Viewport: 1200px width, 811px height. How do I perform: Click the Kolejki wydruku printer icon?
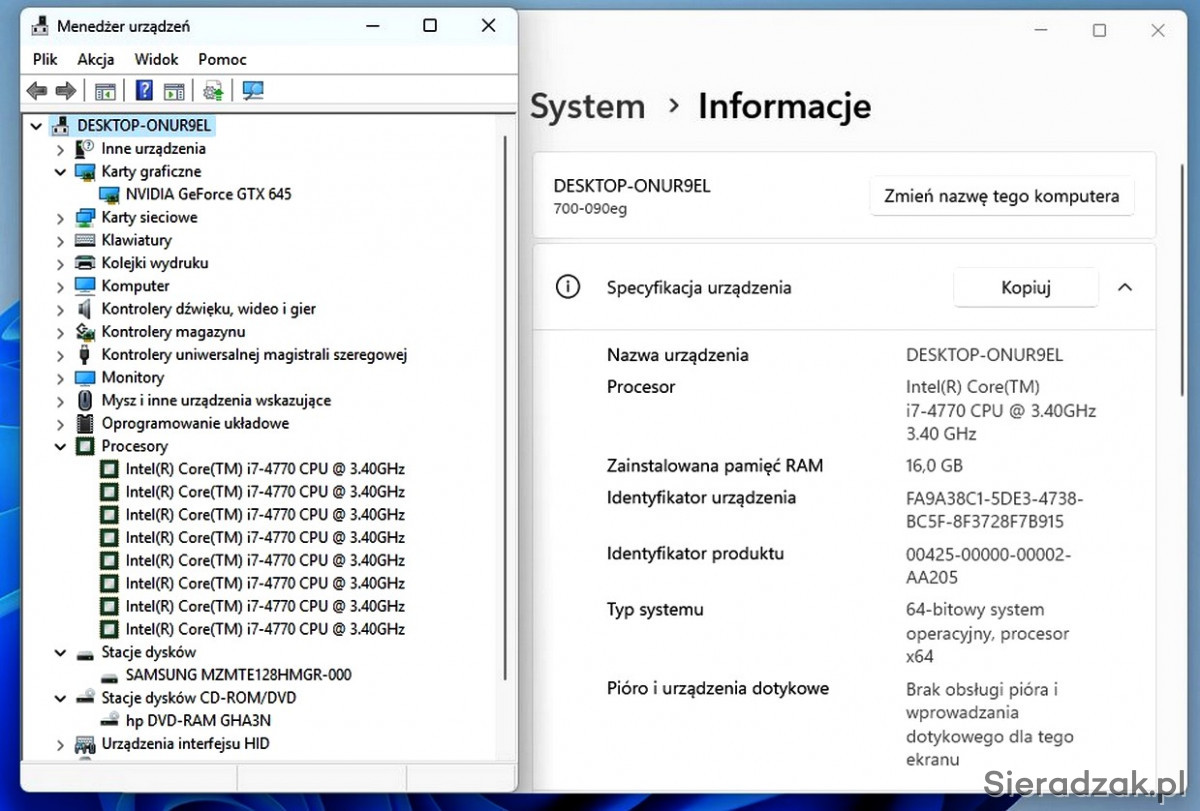coord(85,263)
